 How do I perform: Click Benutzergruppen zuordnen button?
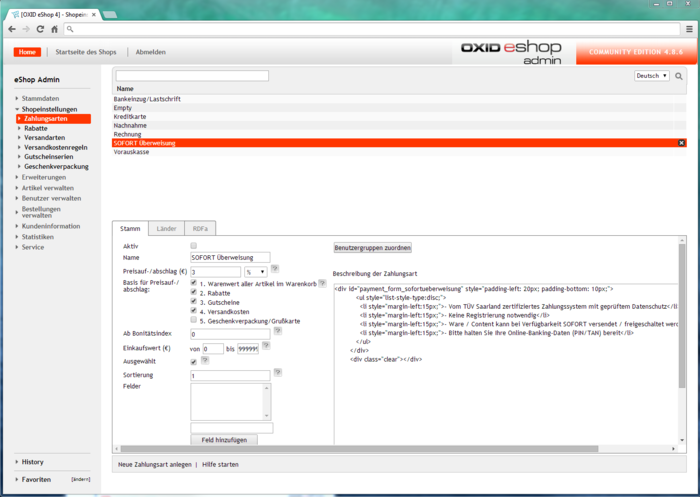tap(373, 248)
